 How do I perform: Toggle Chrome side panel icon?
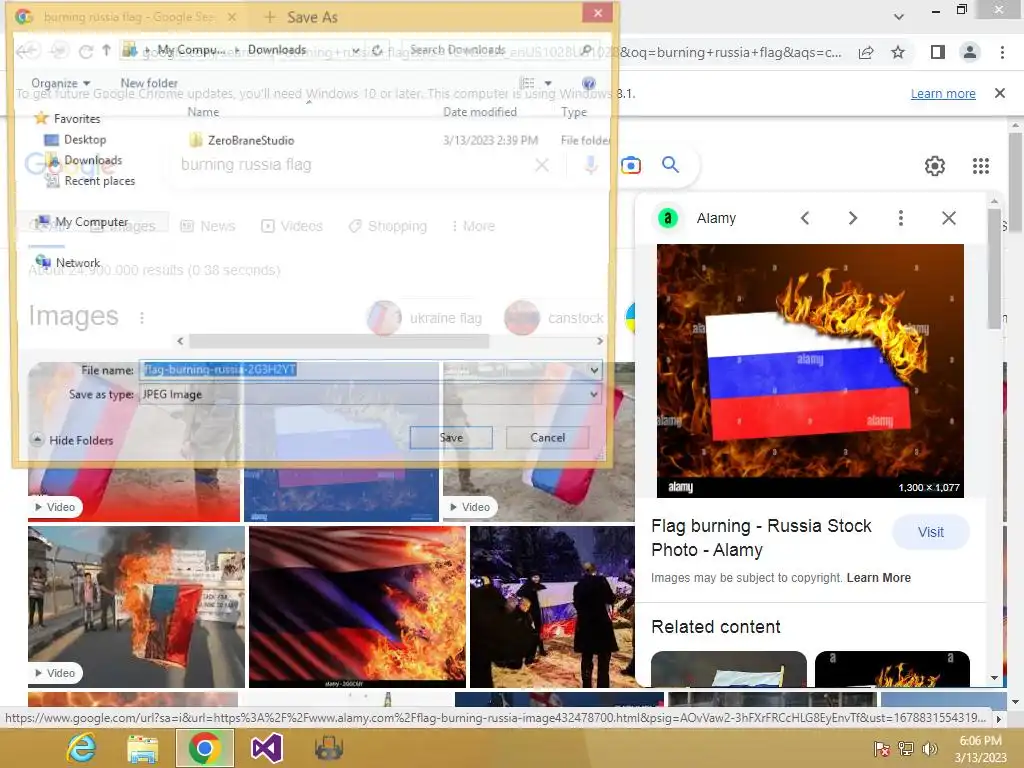(938, 52)
